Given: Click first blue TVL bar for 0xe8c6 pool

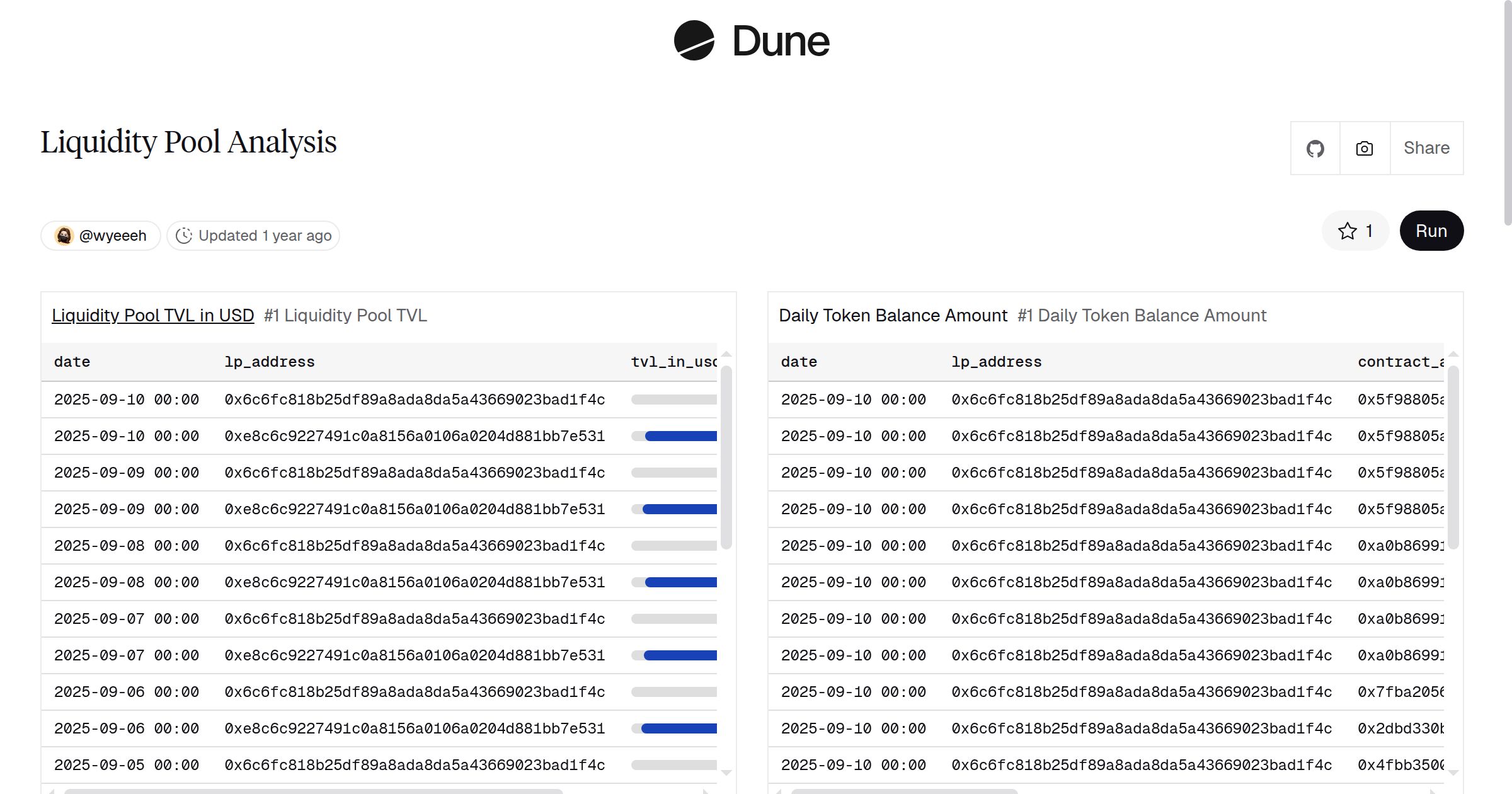Looking at the screenshot, I should click(x=680, y=436).
